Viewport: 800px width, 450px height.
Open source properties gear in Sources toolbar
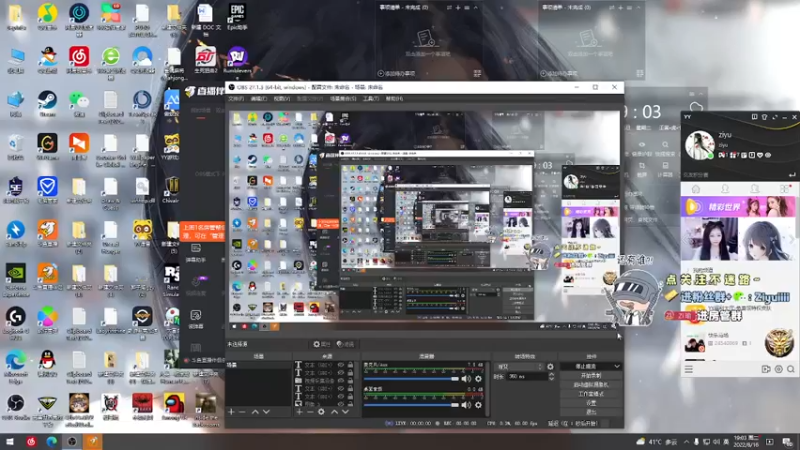pos(321,412)
